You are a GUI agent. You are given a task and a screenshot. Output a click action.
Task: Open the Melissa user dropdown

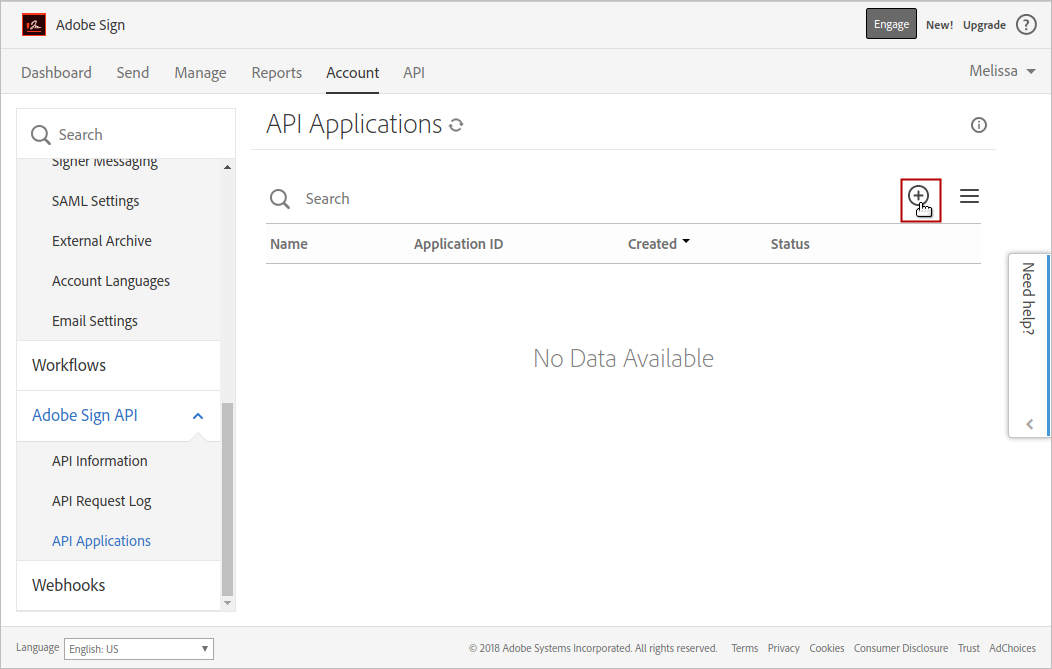click(1002, 72)
